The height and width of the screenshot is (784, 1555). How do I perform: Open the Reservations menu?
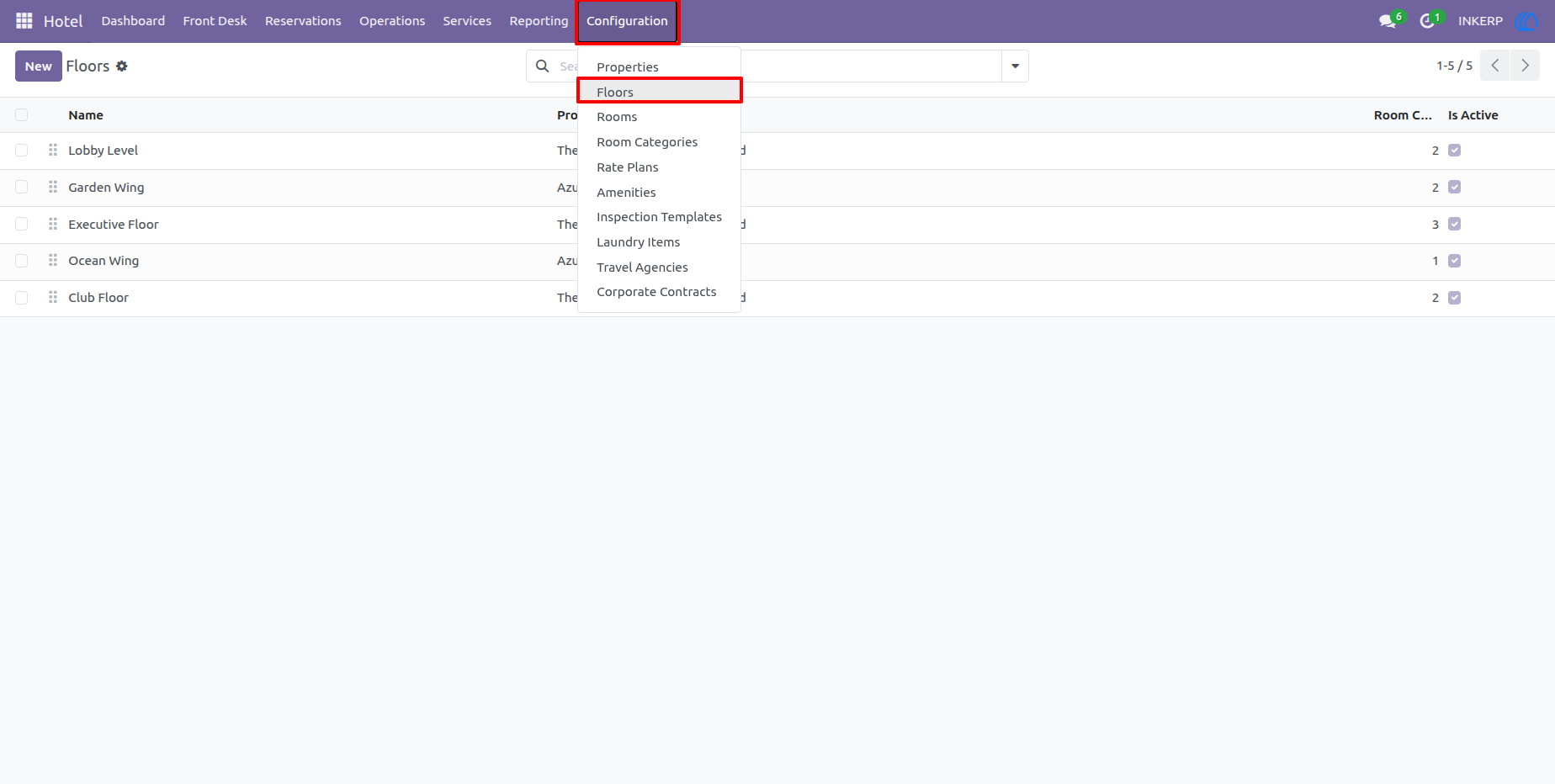(x=303, y=21)
